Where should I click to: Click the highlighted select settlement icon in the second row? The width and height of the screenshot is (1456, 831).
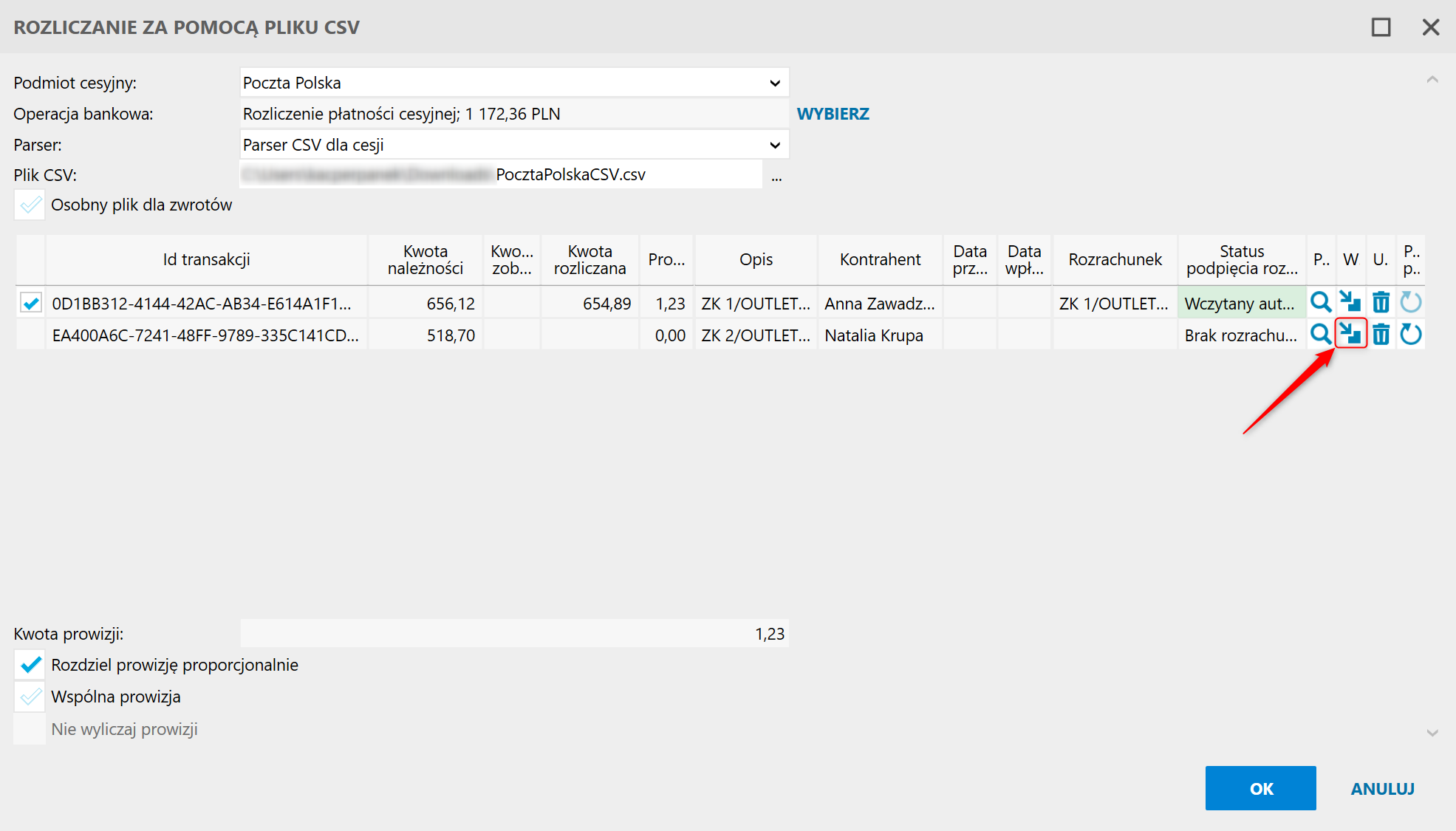1350,334
